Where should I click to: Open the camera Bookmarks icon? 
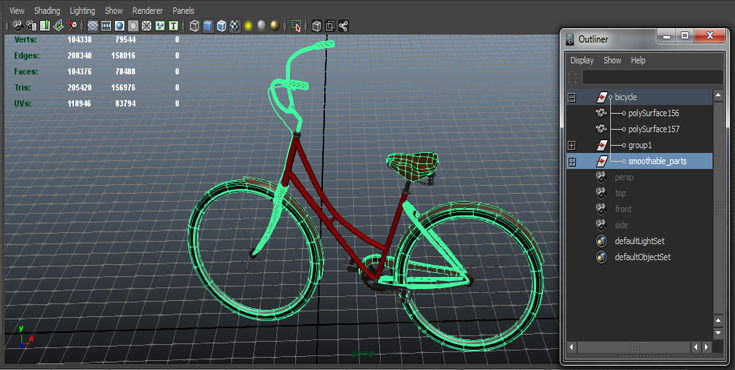point(45,26)
